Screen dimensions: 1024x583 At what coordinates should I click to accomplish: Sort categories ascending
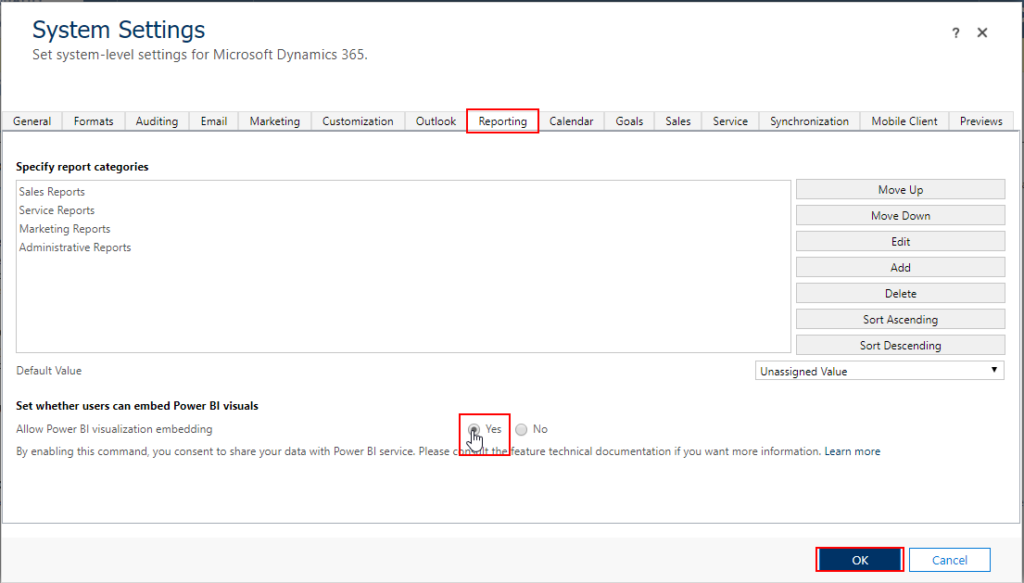click(x=900, y=319)
